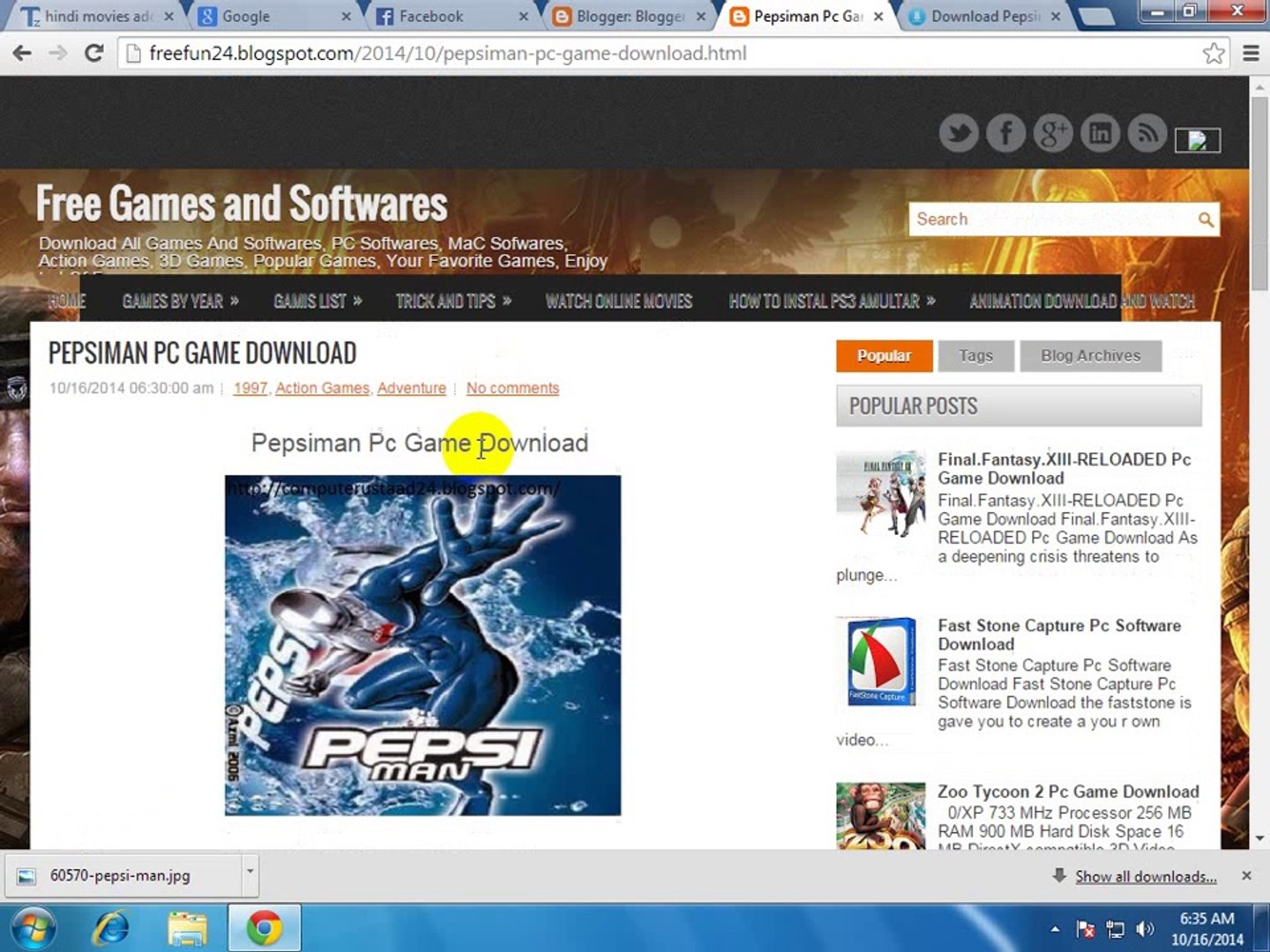Open Windows Explorer from the taskbar
Image resolution: width=1270 pixels, height=952 pixels.
187,928
